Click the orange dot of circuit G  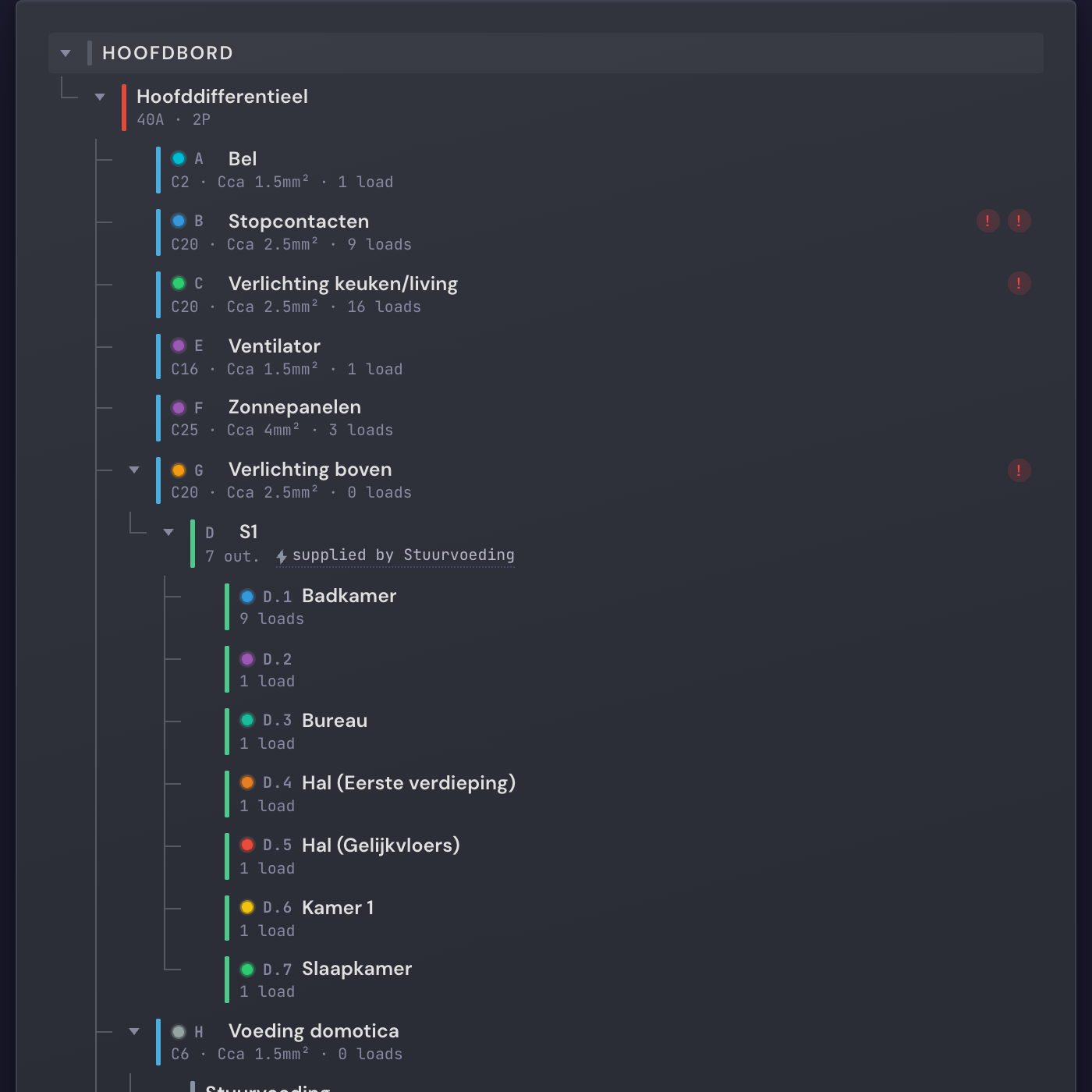coord(179,470)
